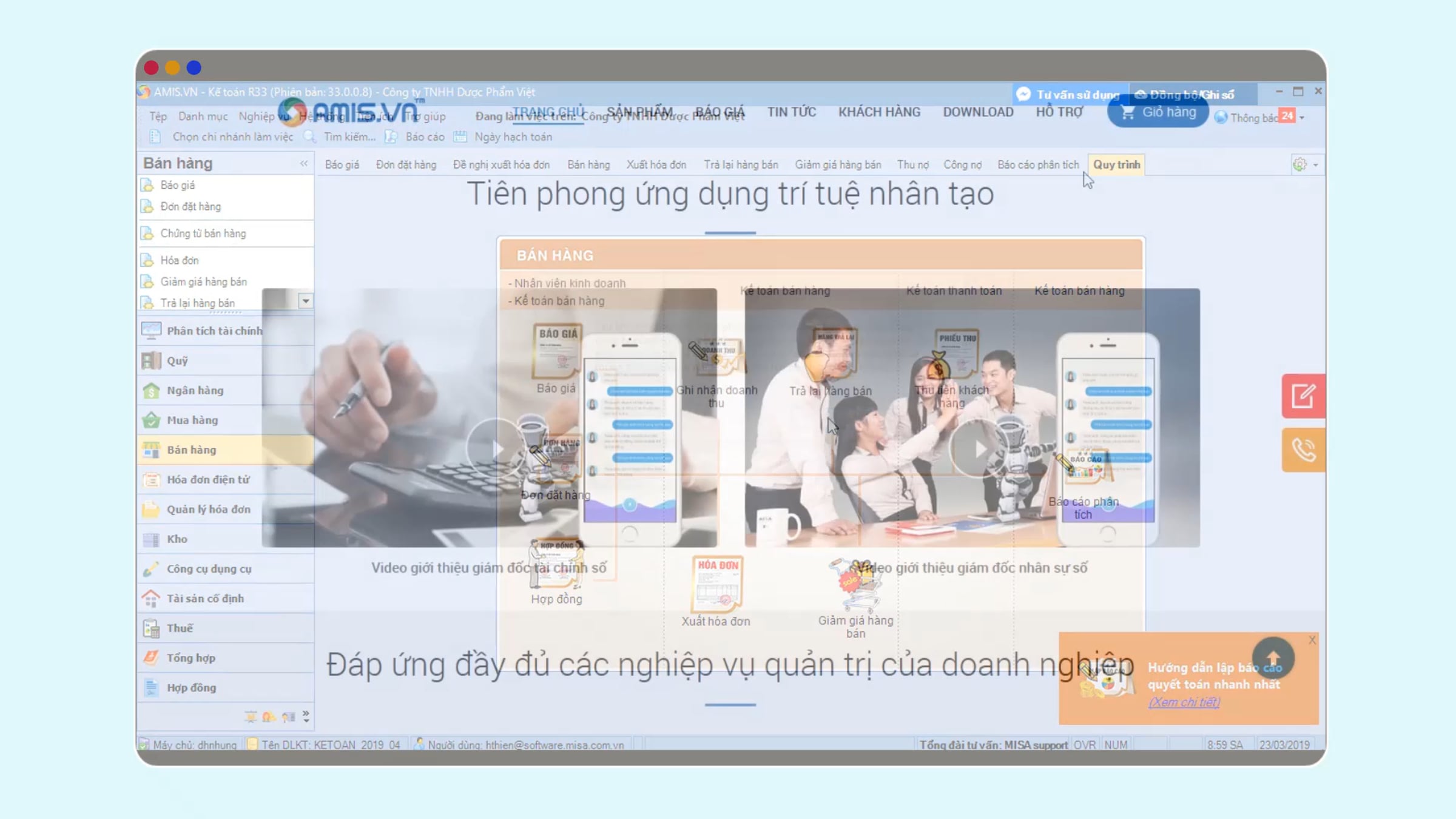Image resolution: width=1456 pixels, height=819 pixels.
Task: Click Tổng đài tư vấn MISA support text
Action: (993, 744)
